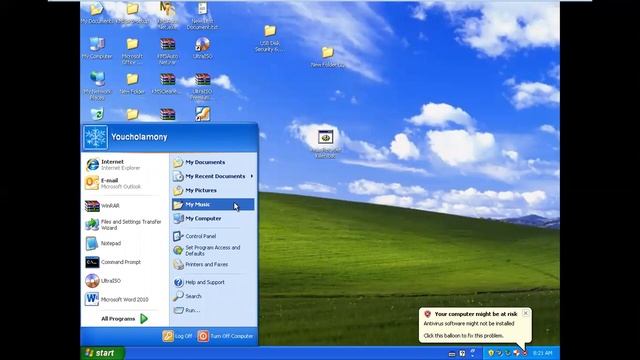Screen dimensions: 640x360
Task: Open UltraISO in the Start menu list
Action: (125, 281)
